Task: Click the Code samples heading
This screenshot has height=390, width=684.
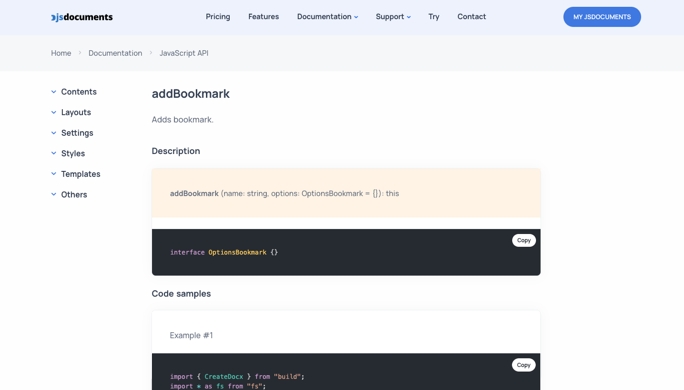Action: 181,294
